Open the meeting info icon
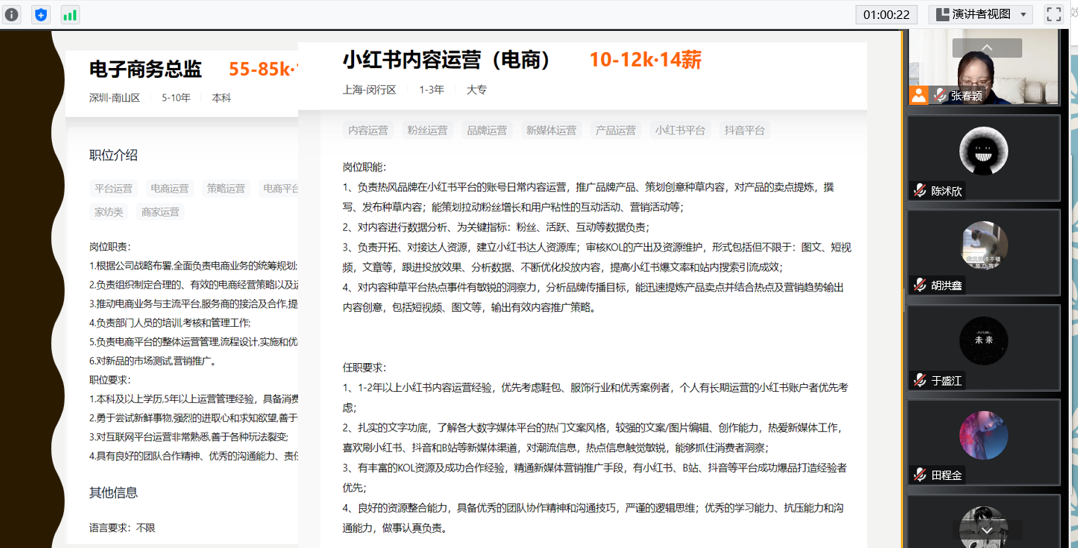1083x548 pixels. tap(12, 14)
